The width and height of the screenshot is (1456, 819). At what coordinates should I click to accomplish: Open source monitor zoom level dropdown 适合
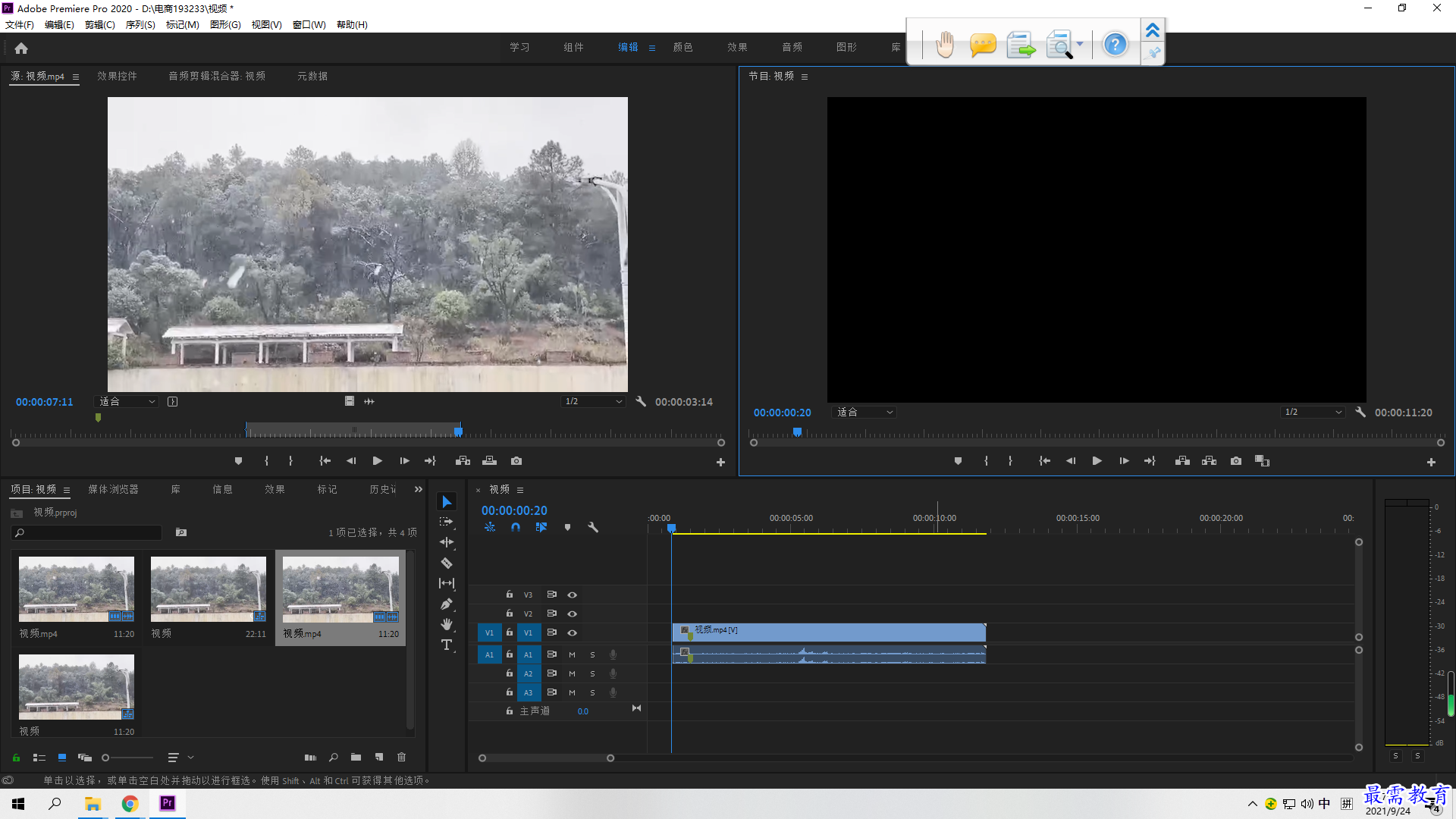coord(126,401)
